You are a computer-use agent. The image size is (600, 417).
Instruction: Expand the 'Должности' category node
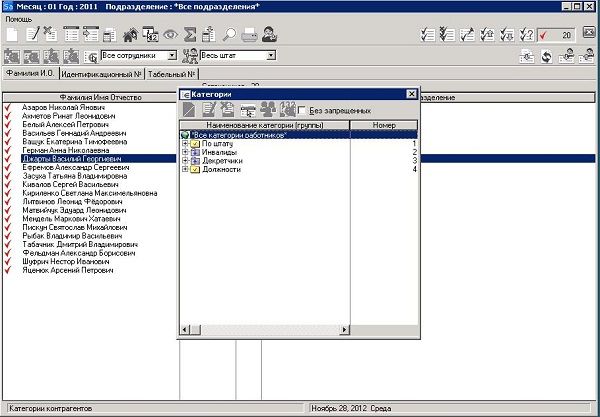(x=185, y=169)
